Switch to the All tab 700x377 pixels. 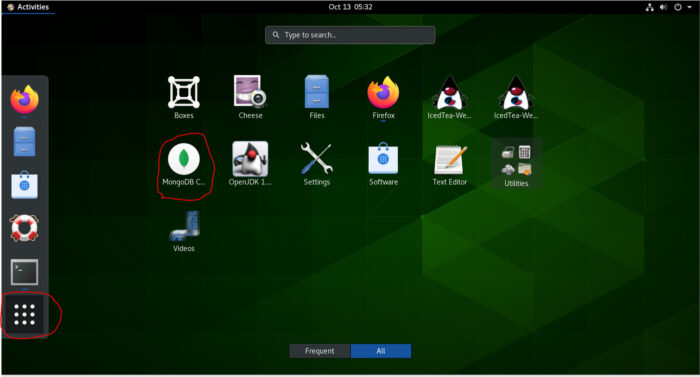tap(381, 351)
